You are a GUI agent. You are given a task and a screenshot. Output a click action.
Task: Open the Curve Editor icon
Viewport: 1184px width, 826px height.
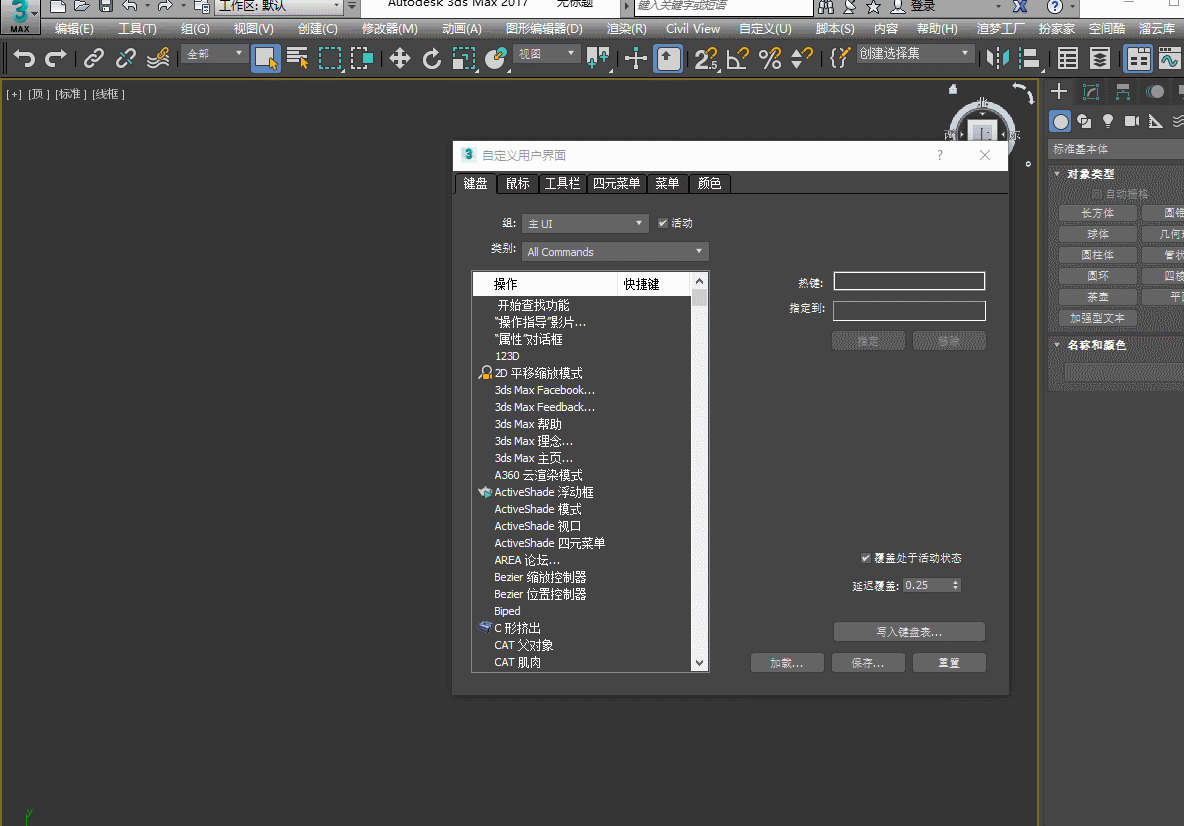coord(1170,58)
